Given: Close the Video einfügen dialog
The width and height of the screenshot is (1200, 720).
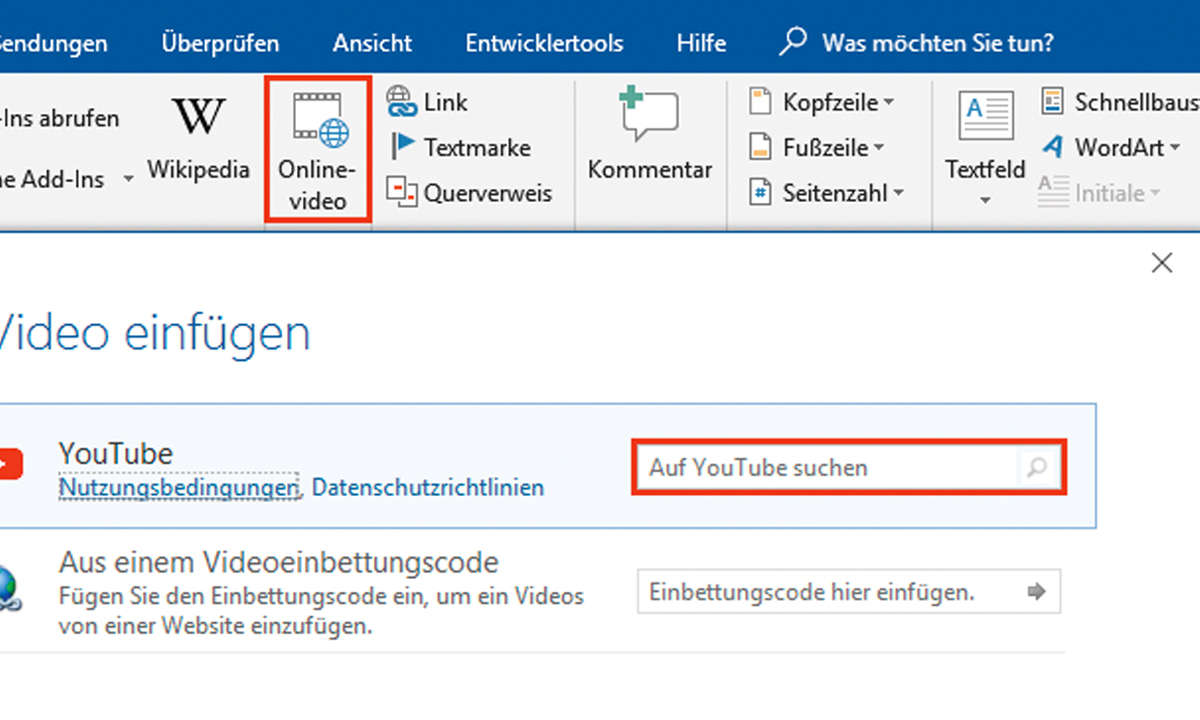Looking at the screenshot, I should [1162, 263].
